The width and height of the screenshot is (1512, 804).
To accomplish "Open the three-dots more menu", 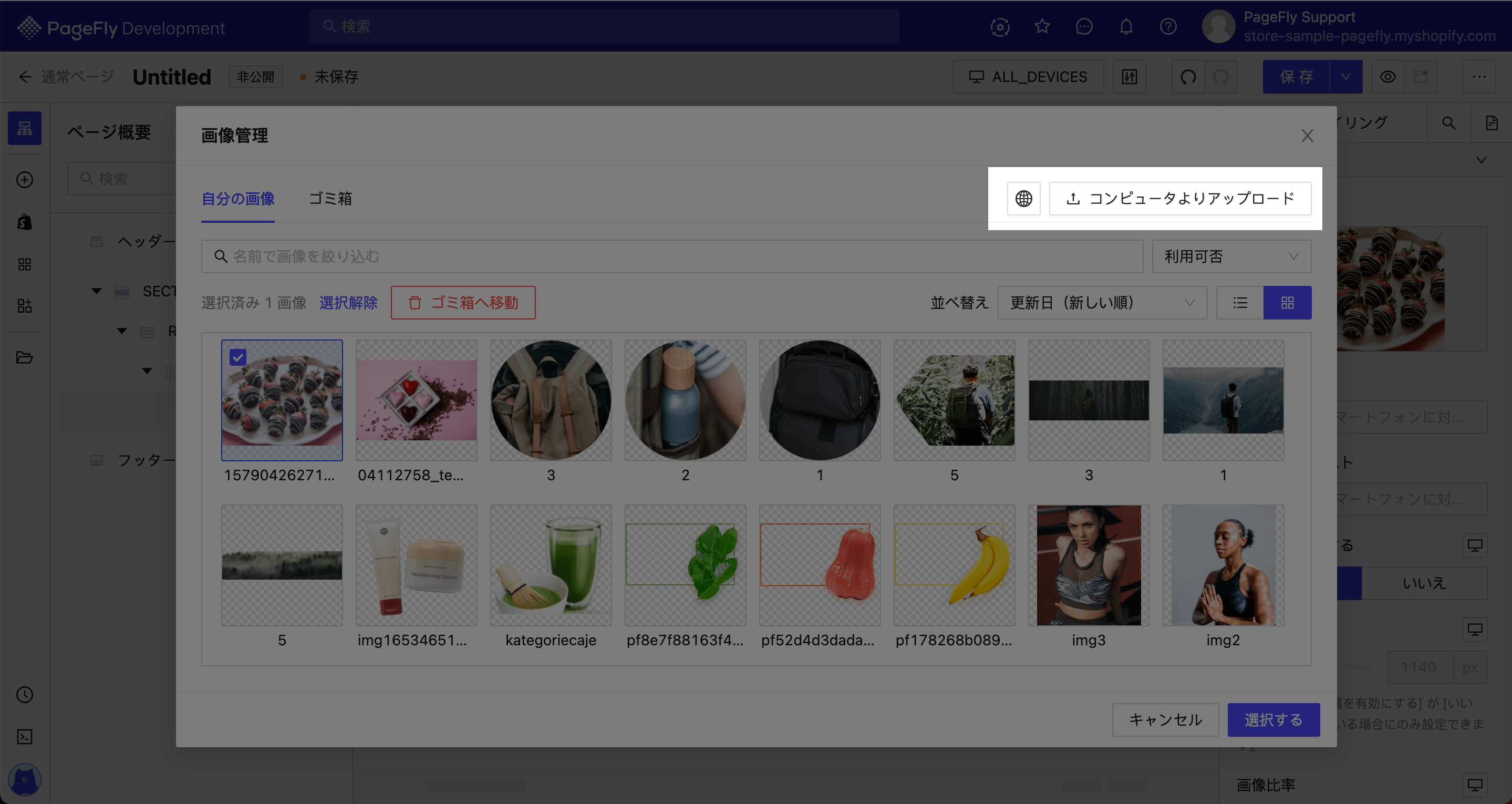I will pyautogui.click(x=1479, y=77).
